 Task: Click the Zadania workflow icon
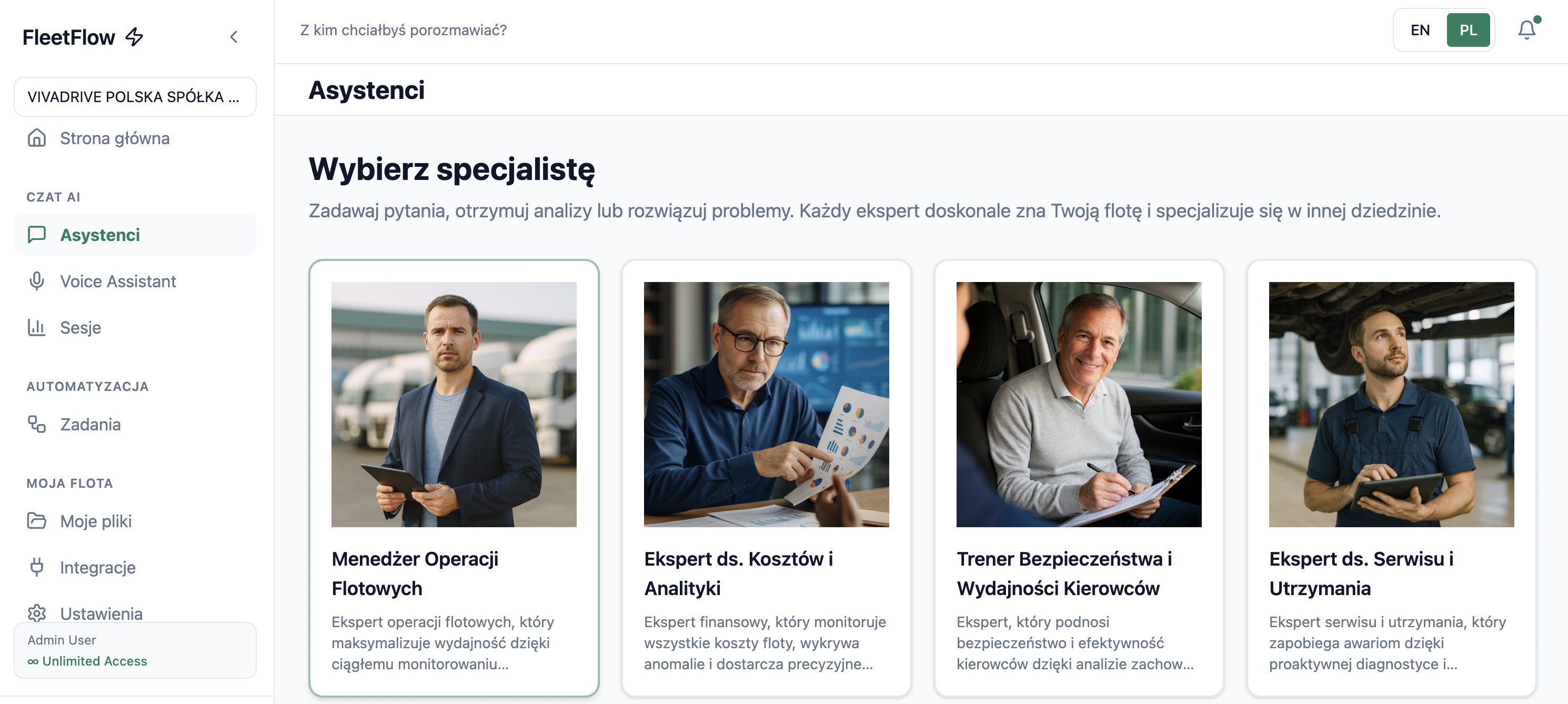coord(36,424)
